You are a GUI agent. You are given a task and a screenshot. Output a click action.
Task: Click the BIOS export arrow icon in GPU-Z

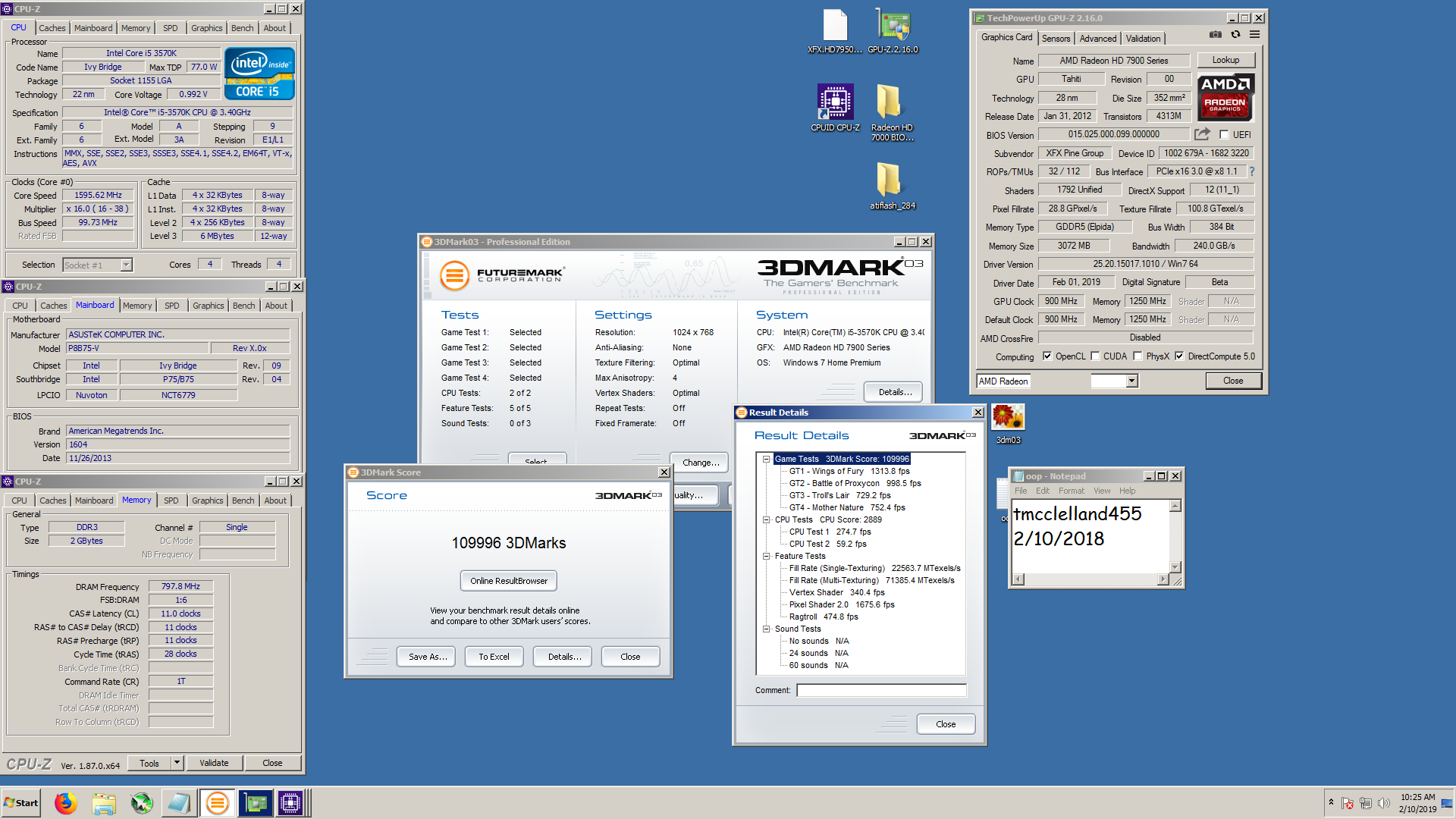(1202, 134)
